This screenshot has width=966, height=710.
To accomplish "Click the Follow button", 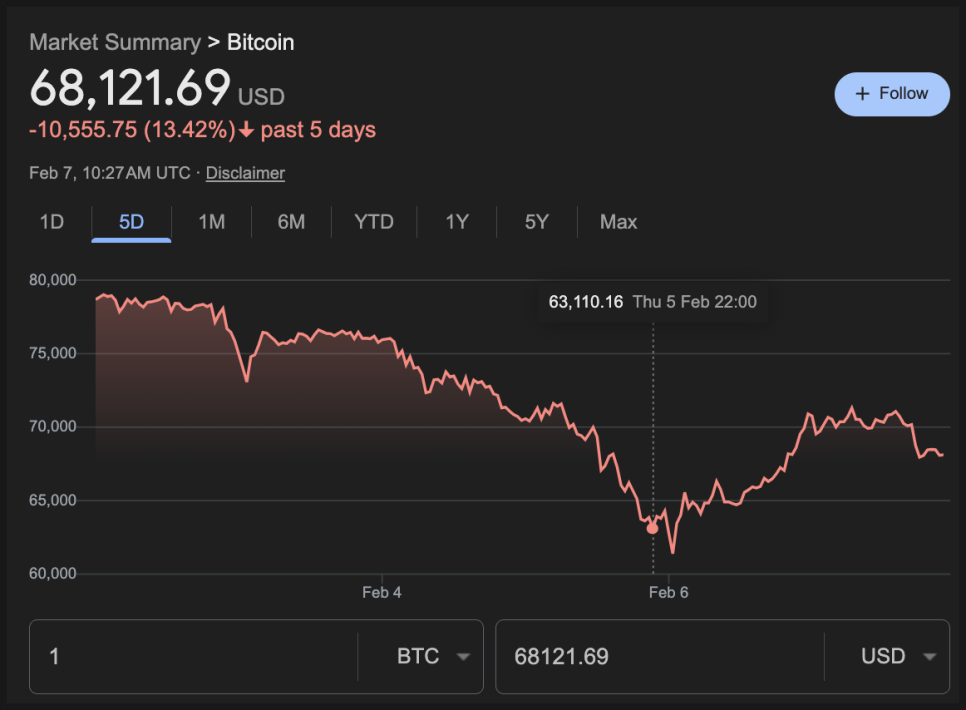I will coord(892,94).
